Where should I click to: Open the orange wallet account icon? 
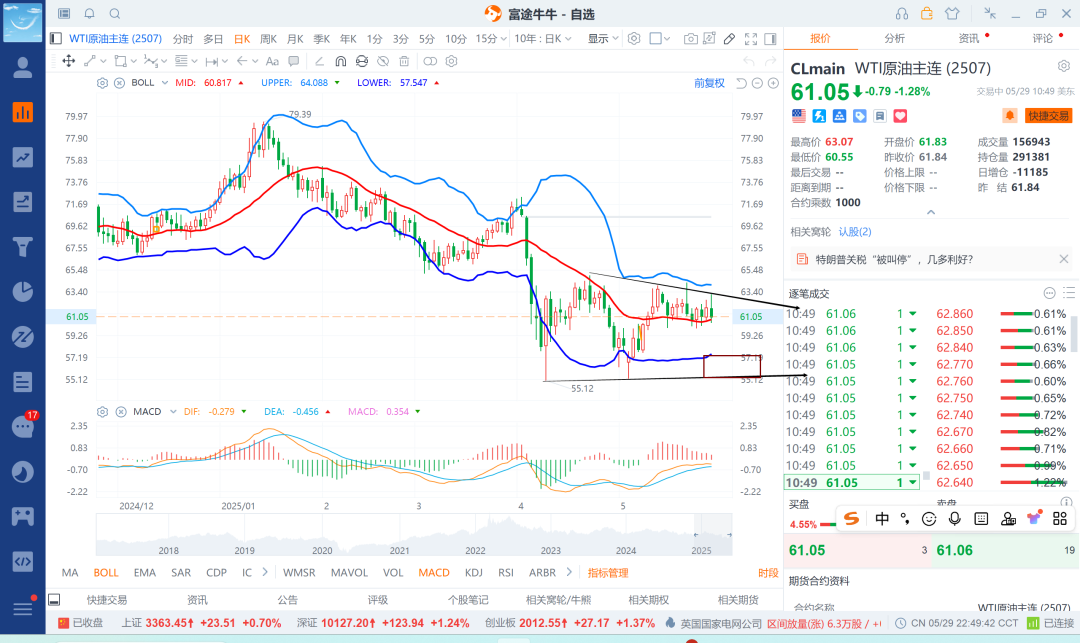(x=926, y=14)
